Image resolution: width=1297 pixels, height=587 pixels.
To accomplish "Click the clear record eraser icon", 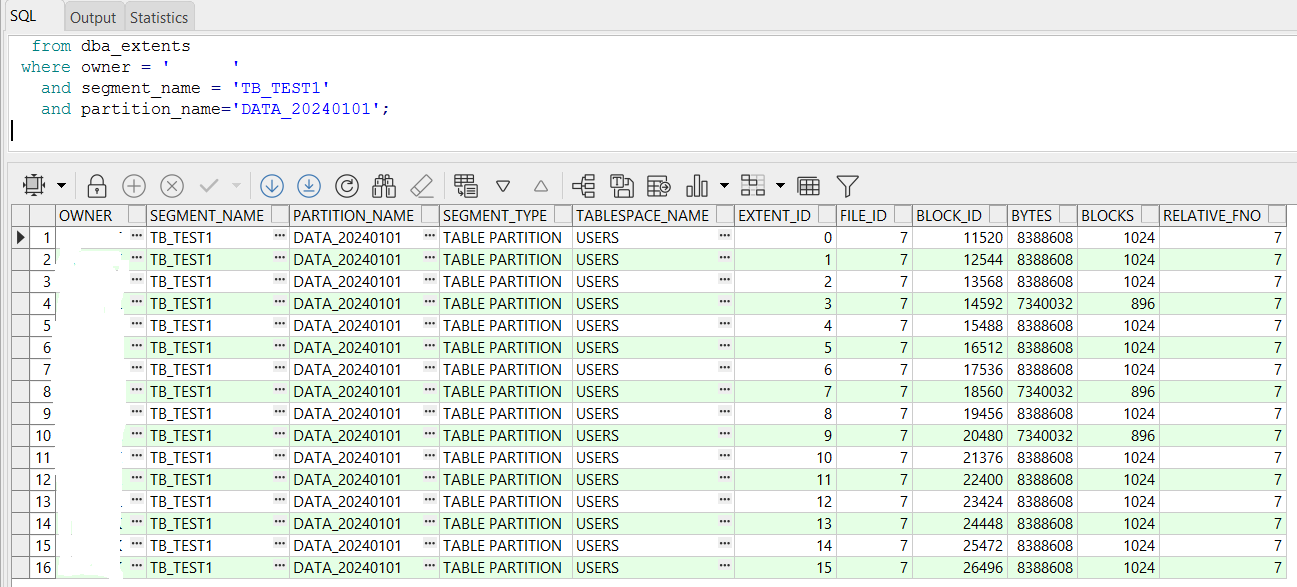I will tap(421, 185).
